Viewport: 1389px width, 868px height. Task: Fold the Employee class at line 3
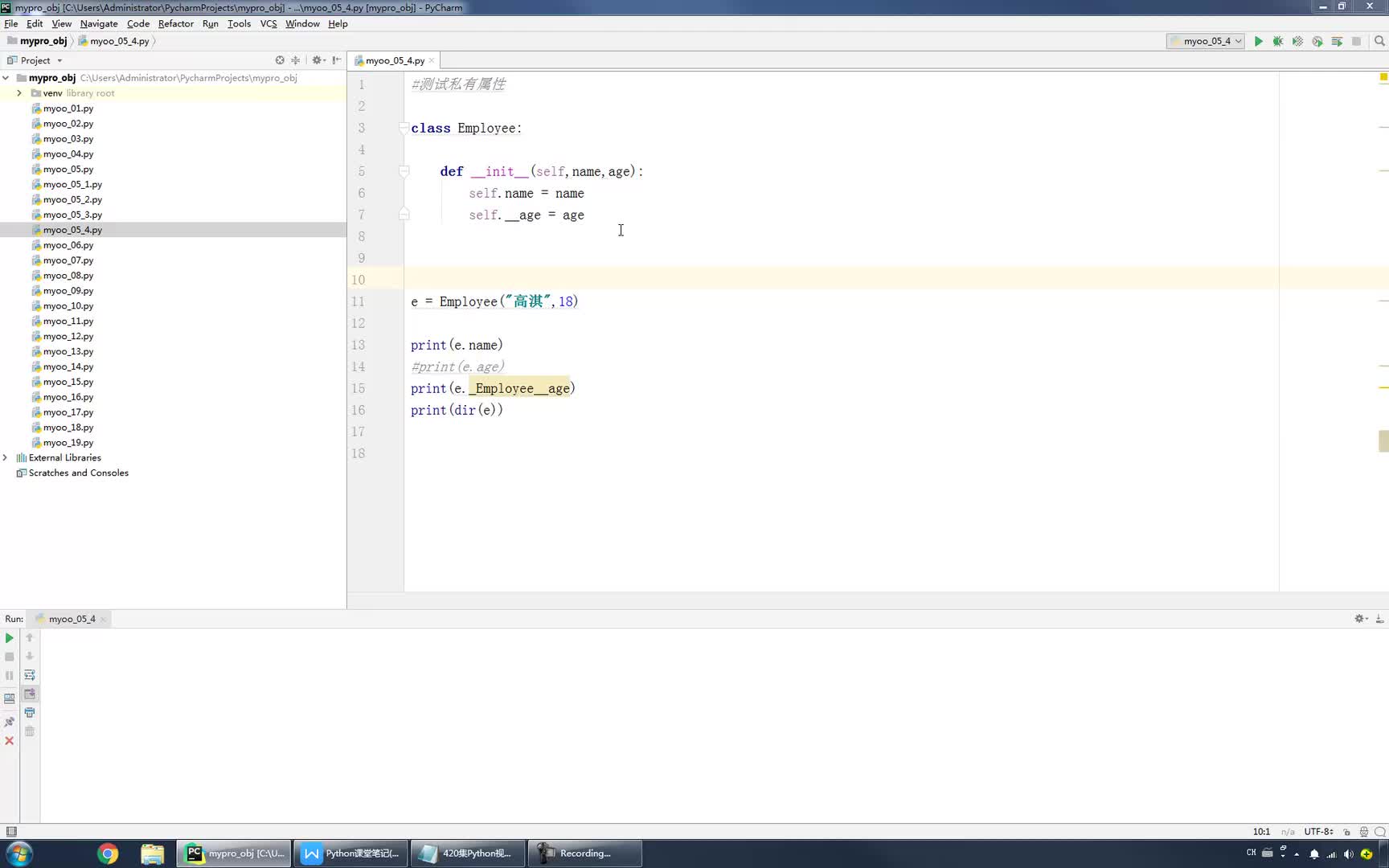(x=404, y=128)
